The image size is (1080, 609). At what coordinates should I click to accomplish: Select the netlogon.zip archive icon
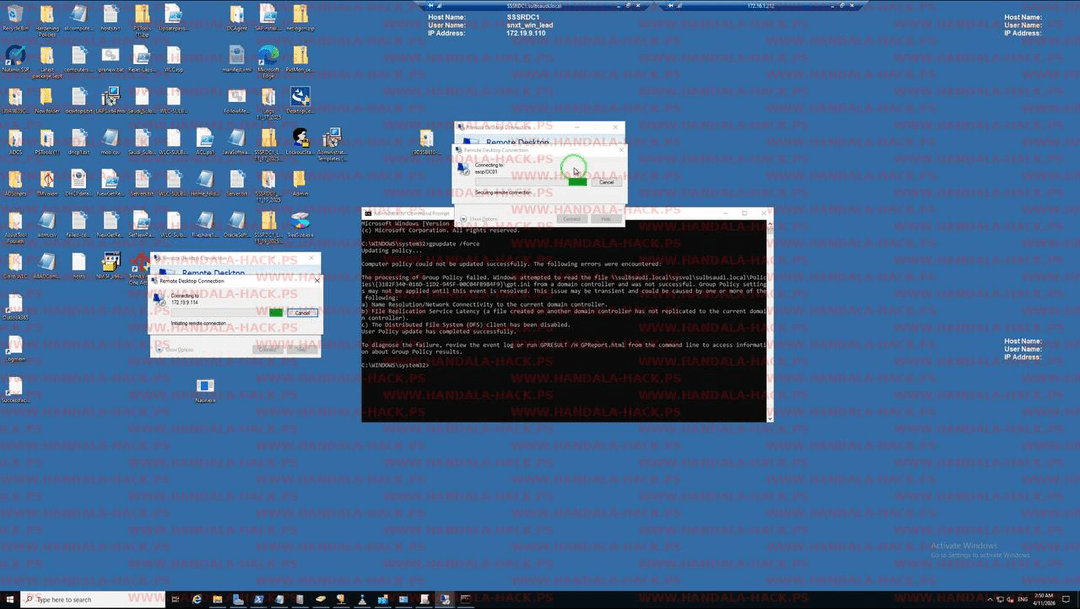[300, 18]
